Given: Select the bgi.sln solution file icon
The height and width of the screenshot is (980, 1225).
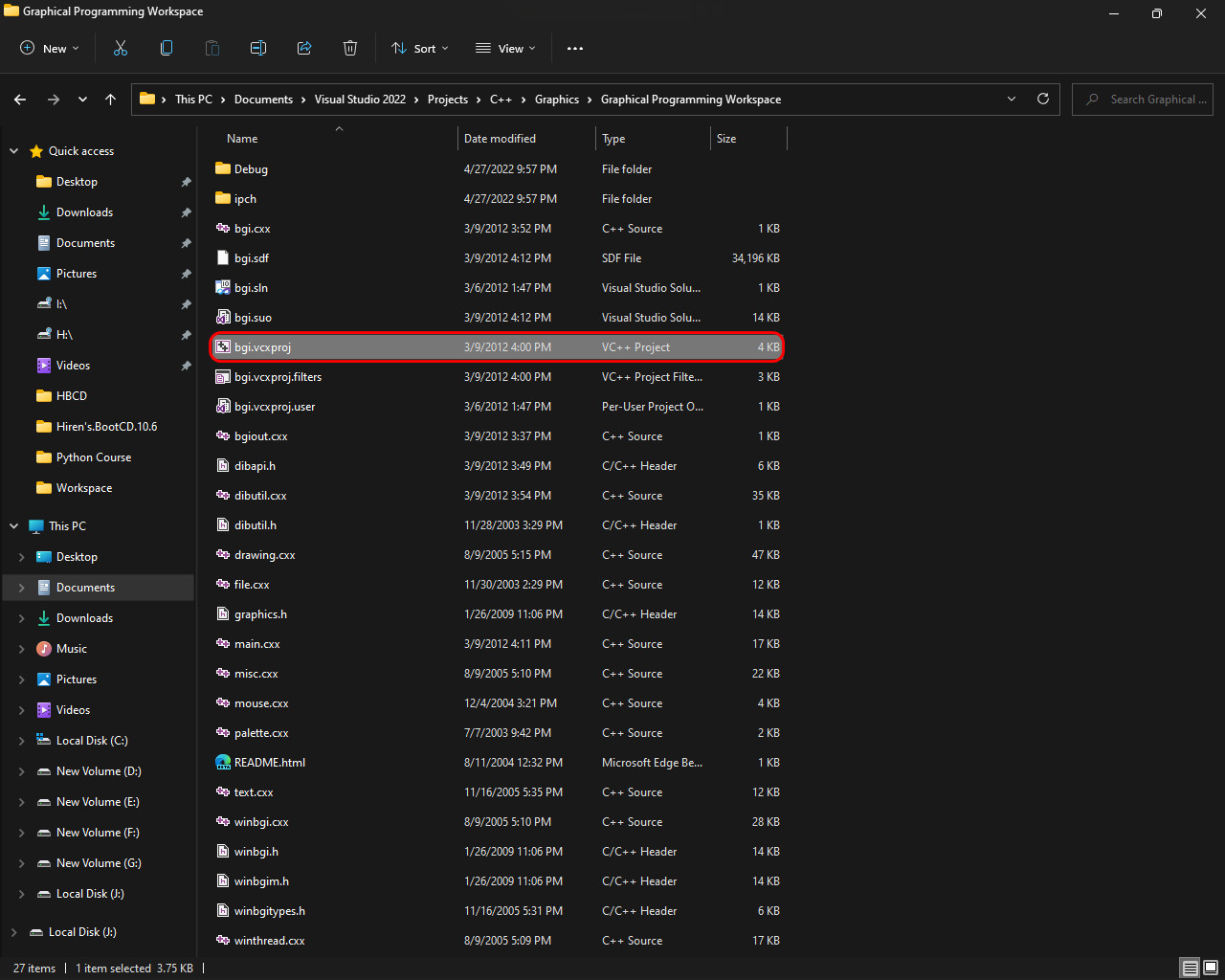Looking at the screenshot, I should point(223,287).
